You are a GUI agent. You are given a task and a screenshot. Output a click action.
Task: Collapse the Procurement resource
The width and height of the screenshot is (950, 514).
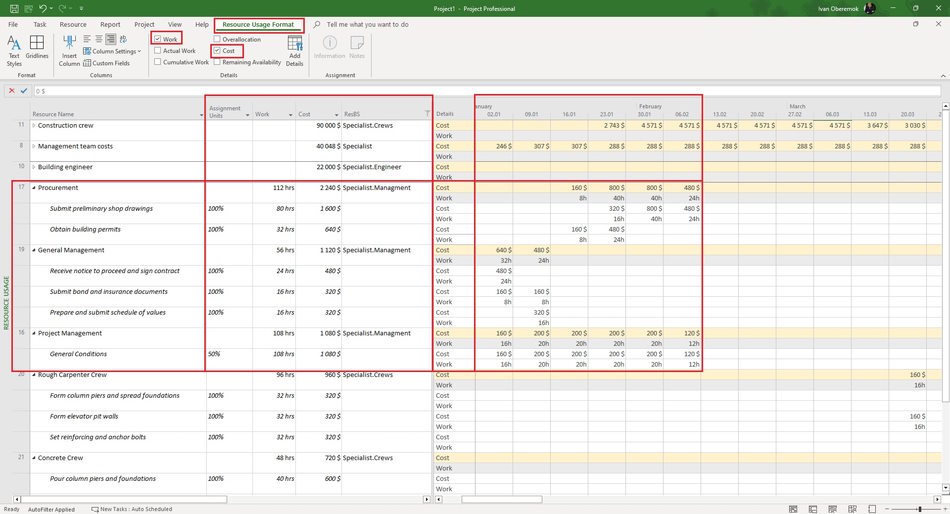34,188
